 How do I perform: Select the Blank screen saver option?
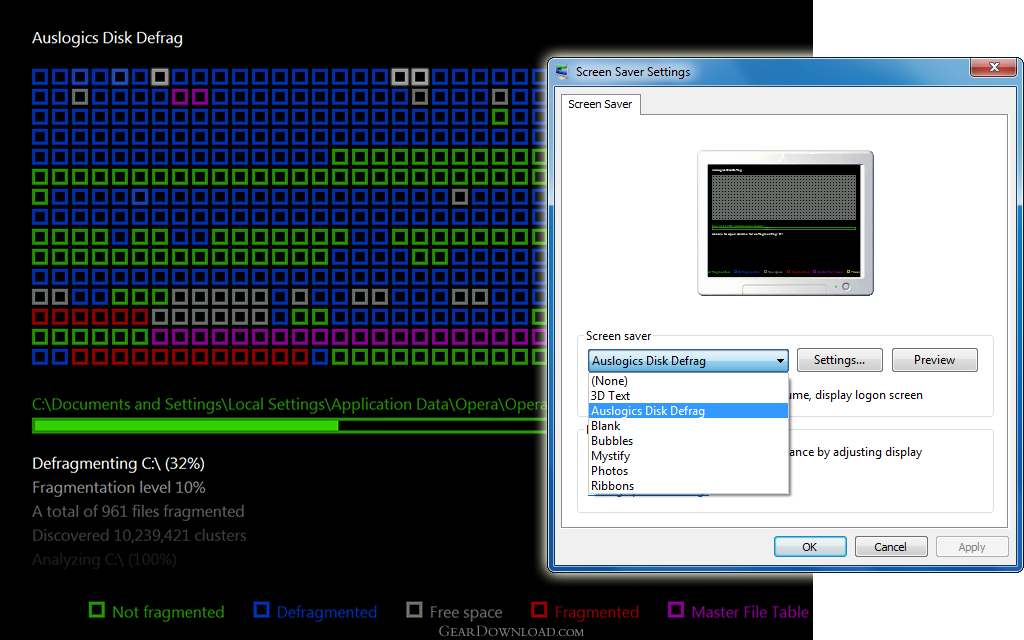click(688, 426)
